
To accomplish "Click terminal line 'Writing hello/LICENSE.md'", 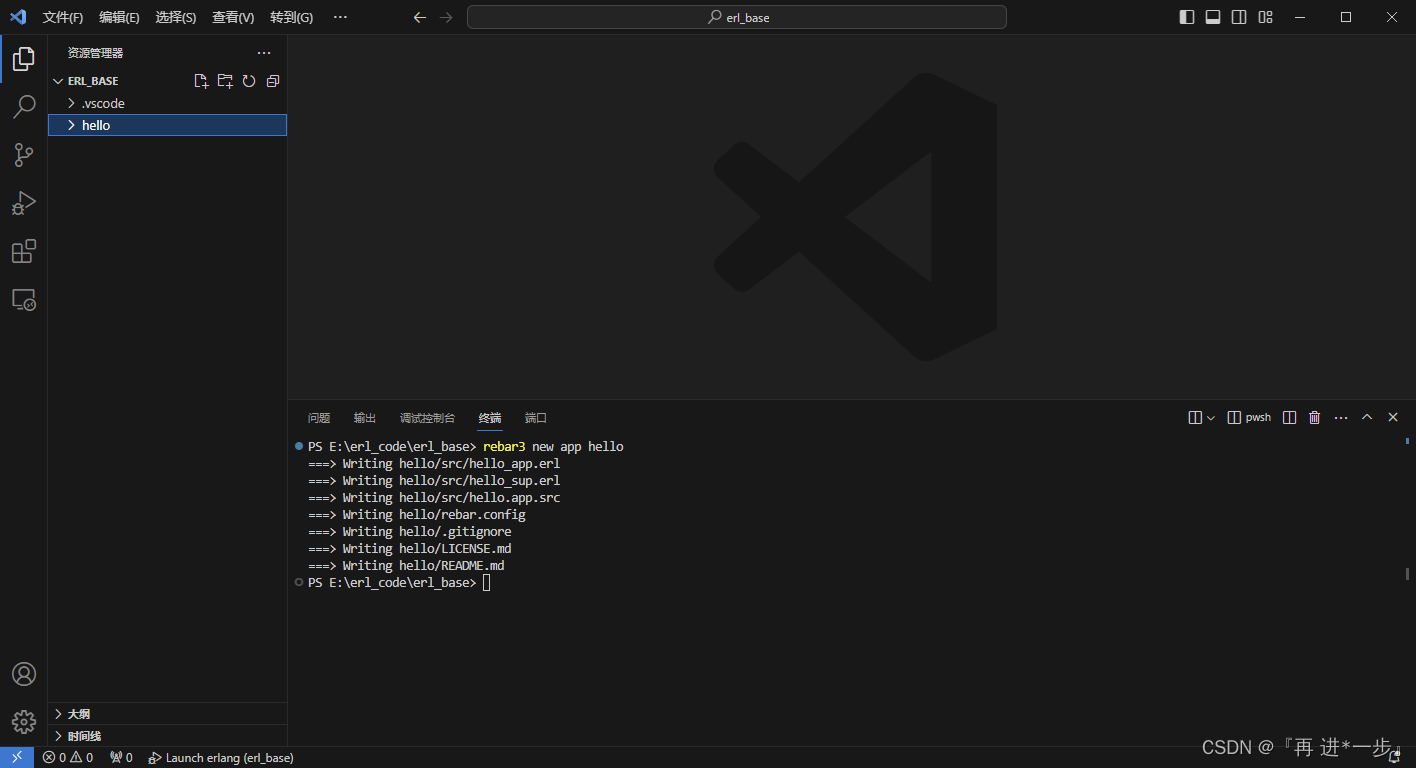I will coord(410,549).
